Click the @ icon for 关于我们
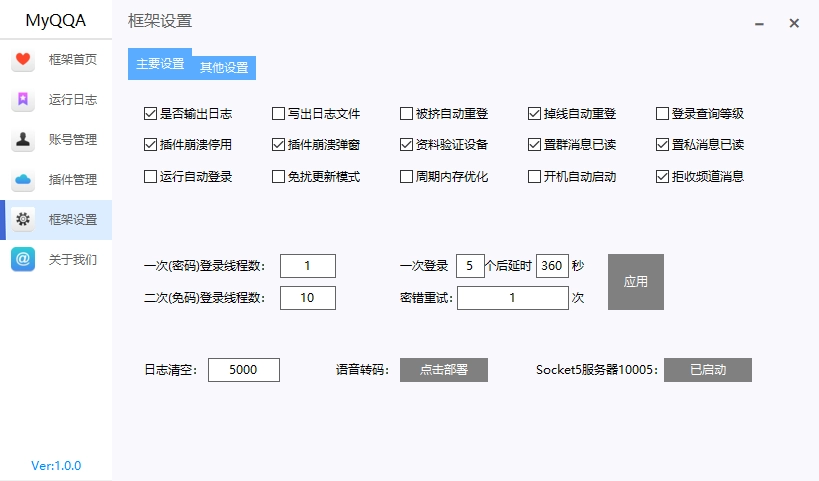This screenshot has height=481, width=819. pyautogui.click(x=24, y=260)
